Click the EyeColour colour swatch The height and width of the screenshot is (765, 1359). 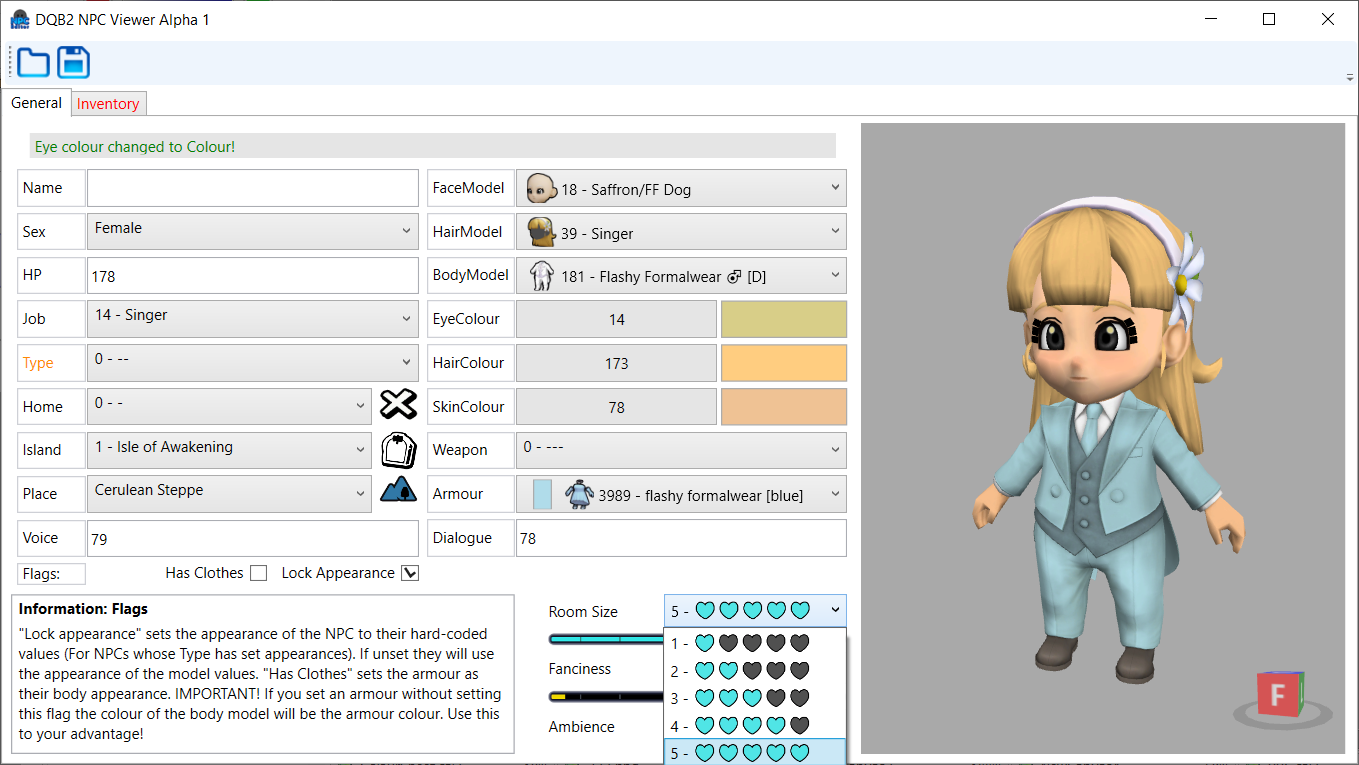pyautogui.click(x=784, y=319)
